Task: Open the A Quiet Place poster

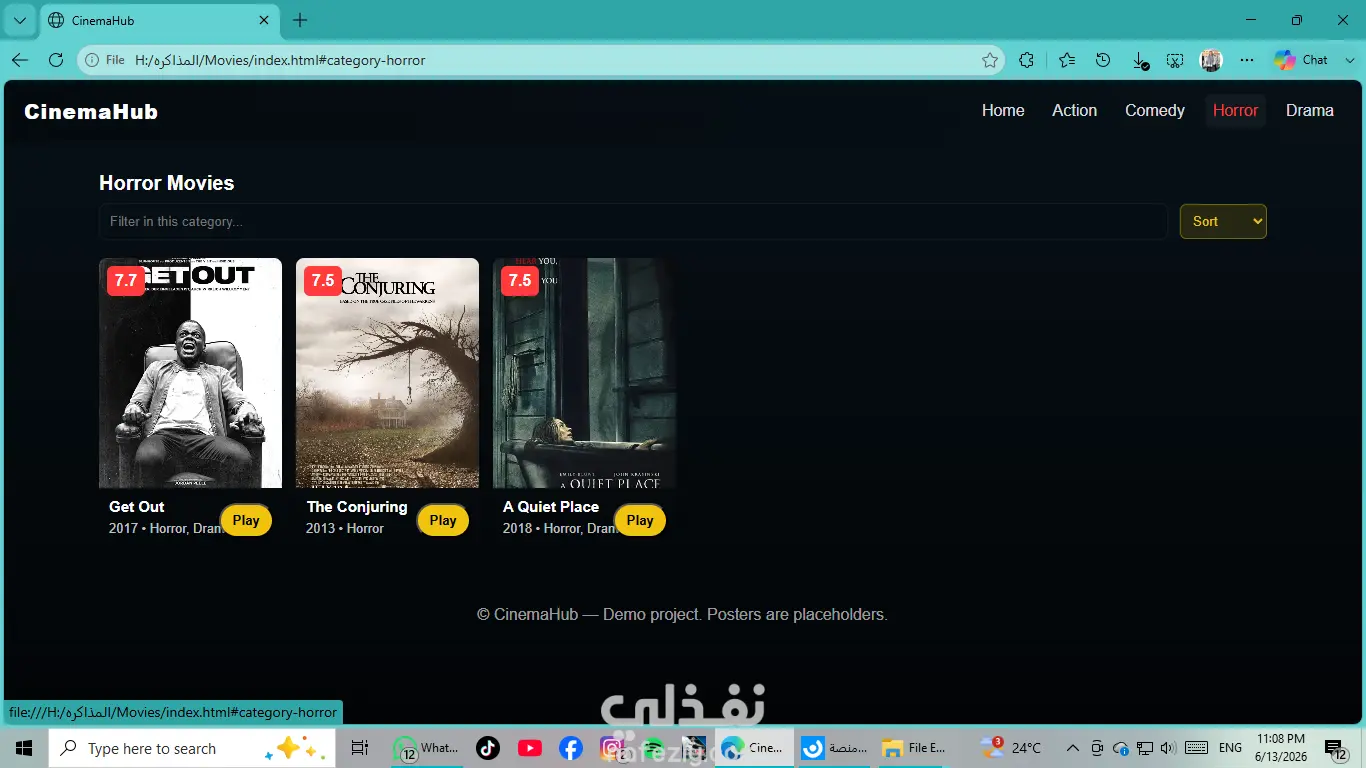Action: point(584,373)
